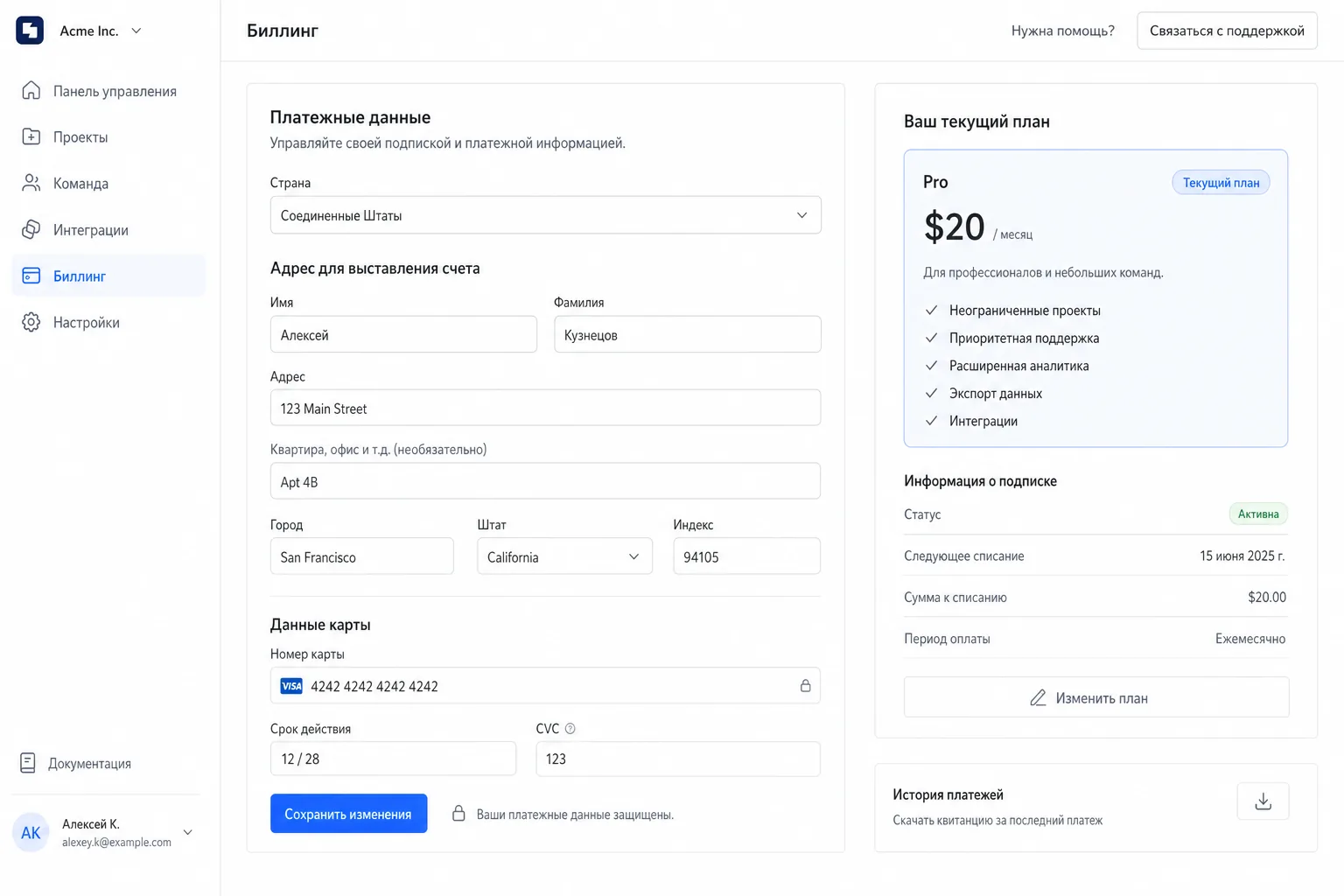1344x896 pixels.
Task: Expand the Алексей К. account menu chevron
Action: pos(187,832)
